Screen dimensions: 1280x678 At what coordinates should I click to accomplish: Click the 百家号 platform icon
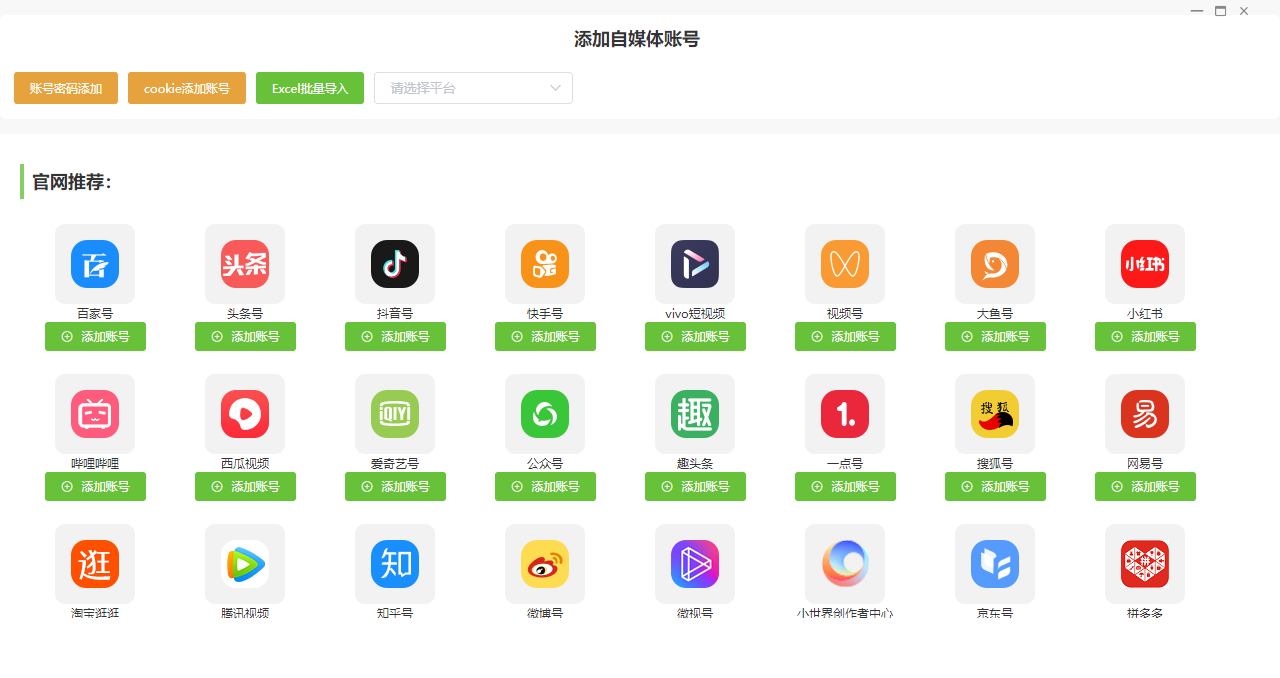(95, 264)
